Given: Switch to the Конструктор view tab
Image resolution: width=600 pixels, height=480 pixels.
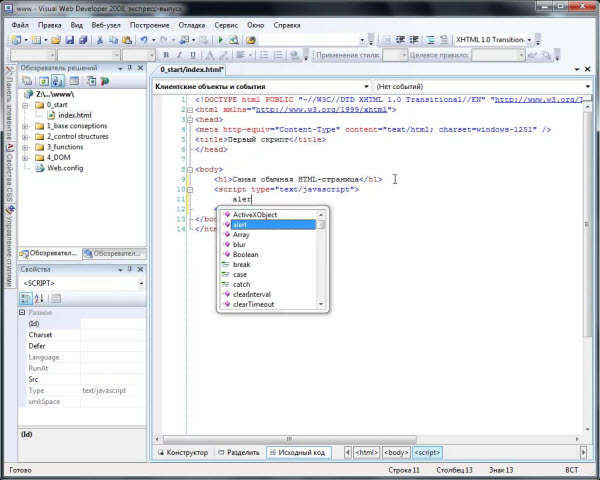Looking at the screenshot, I should point(182,452).
